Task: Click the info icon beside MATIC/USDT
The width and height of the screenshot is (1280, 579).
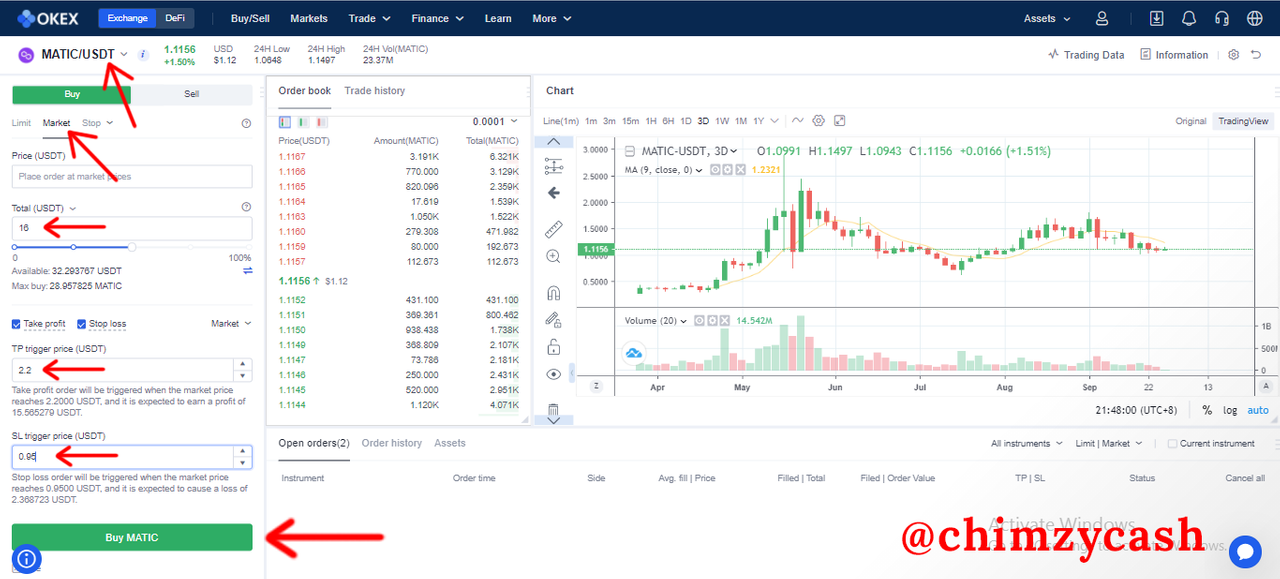Action: pyautogui.click(x=143, y=54)
